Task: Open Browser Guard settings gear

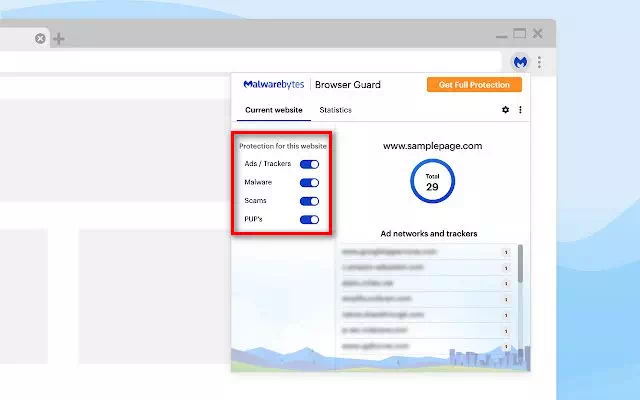Action: [x=505, y=110]
